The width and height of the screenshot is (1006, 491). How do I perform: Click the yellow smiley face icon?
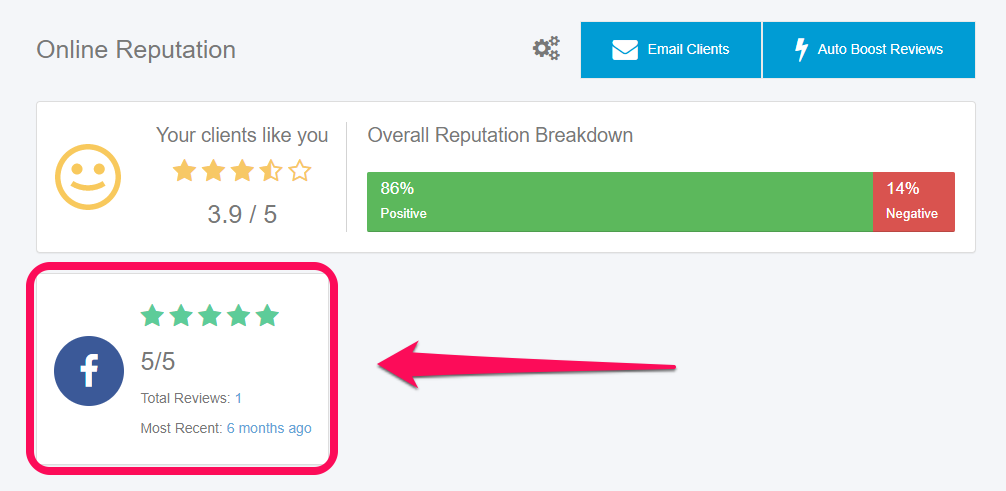tap(88, 177)
